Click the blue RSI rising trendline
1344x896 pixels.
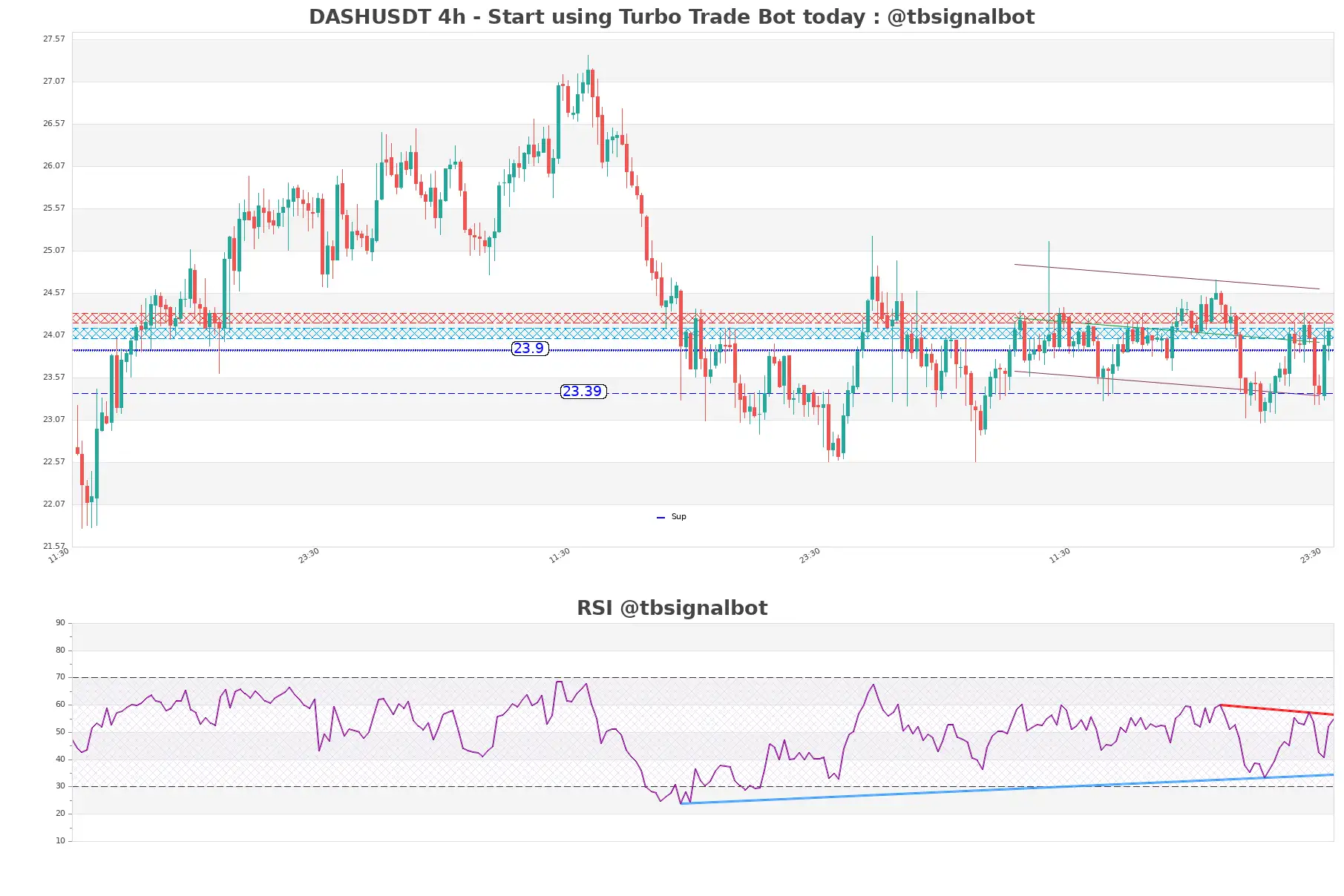coord(1007,789)
